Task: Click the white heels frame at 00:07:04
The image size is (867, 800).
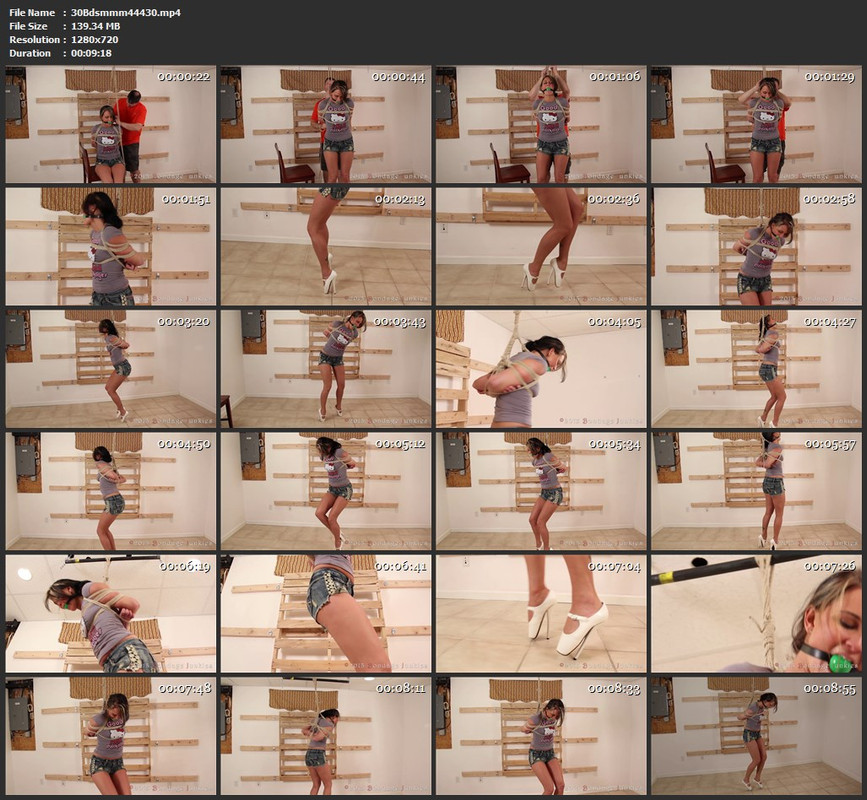Action: (x=541, y=614)
